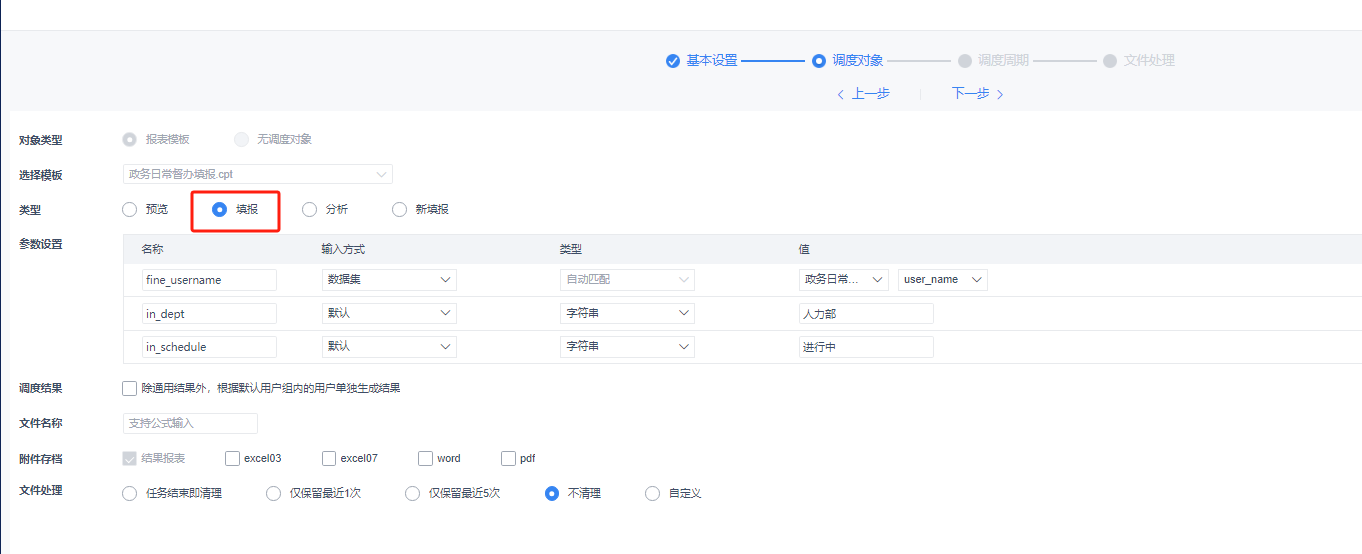Select the 新填报 type radio button

[x=399, y=210]
